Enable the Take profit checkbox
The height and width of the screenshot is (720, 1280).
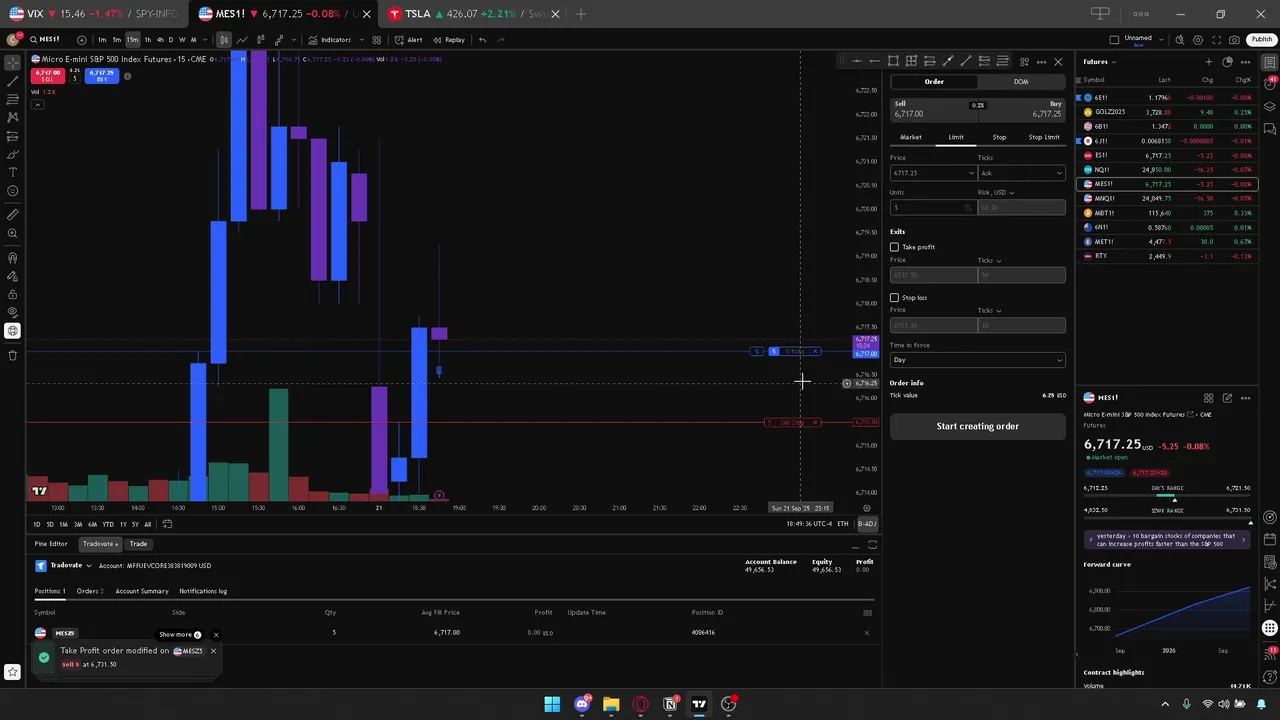pyautogui.click(x=895, y=247)
